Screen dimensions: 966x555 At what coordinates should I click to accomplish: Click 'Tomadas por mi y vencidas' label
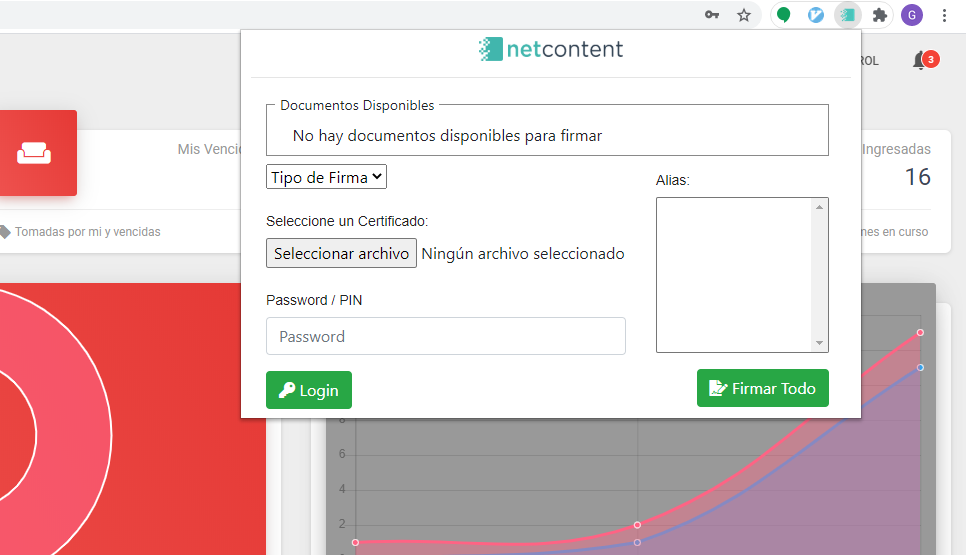pos(87,232)
